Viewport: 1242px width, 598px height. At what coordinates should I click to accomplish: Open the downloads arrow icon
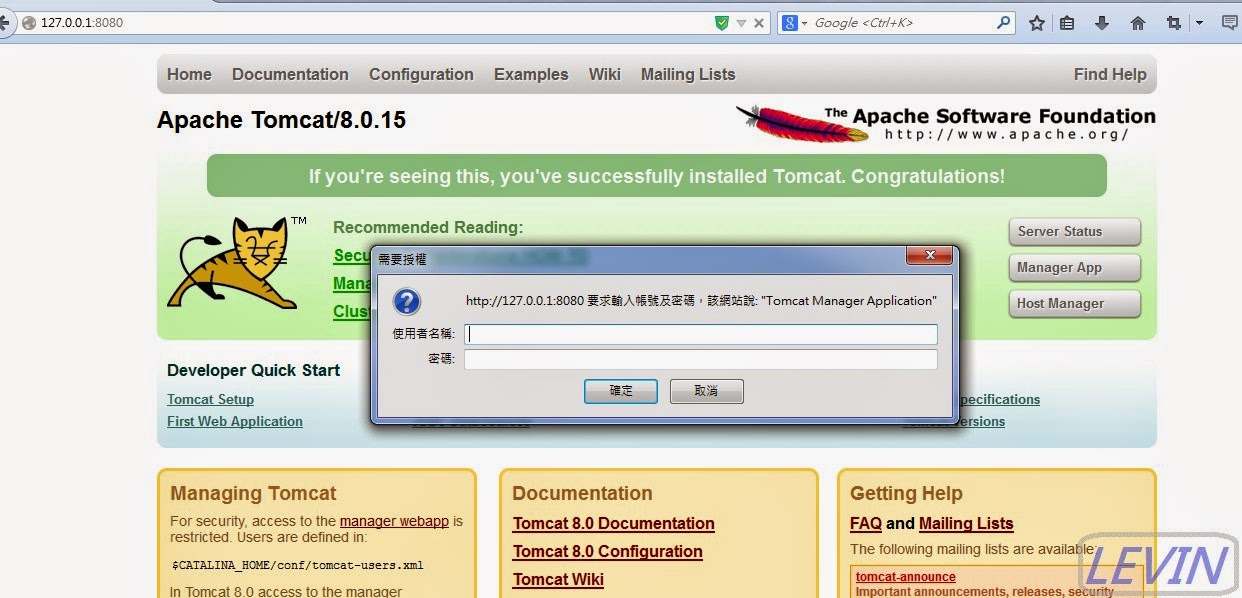tap(1102, 22)
